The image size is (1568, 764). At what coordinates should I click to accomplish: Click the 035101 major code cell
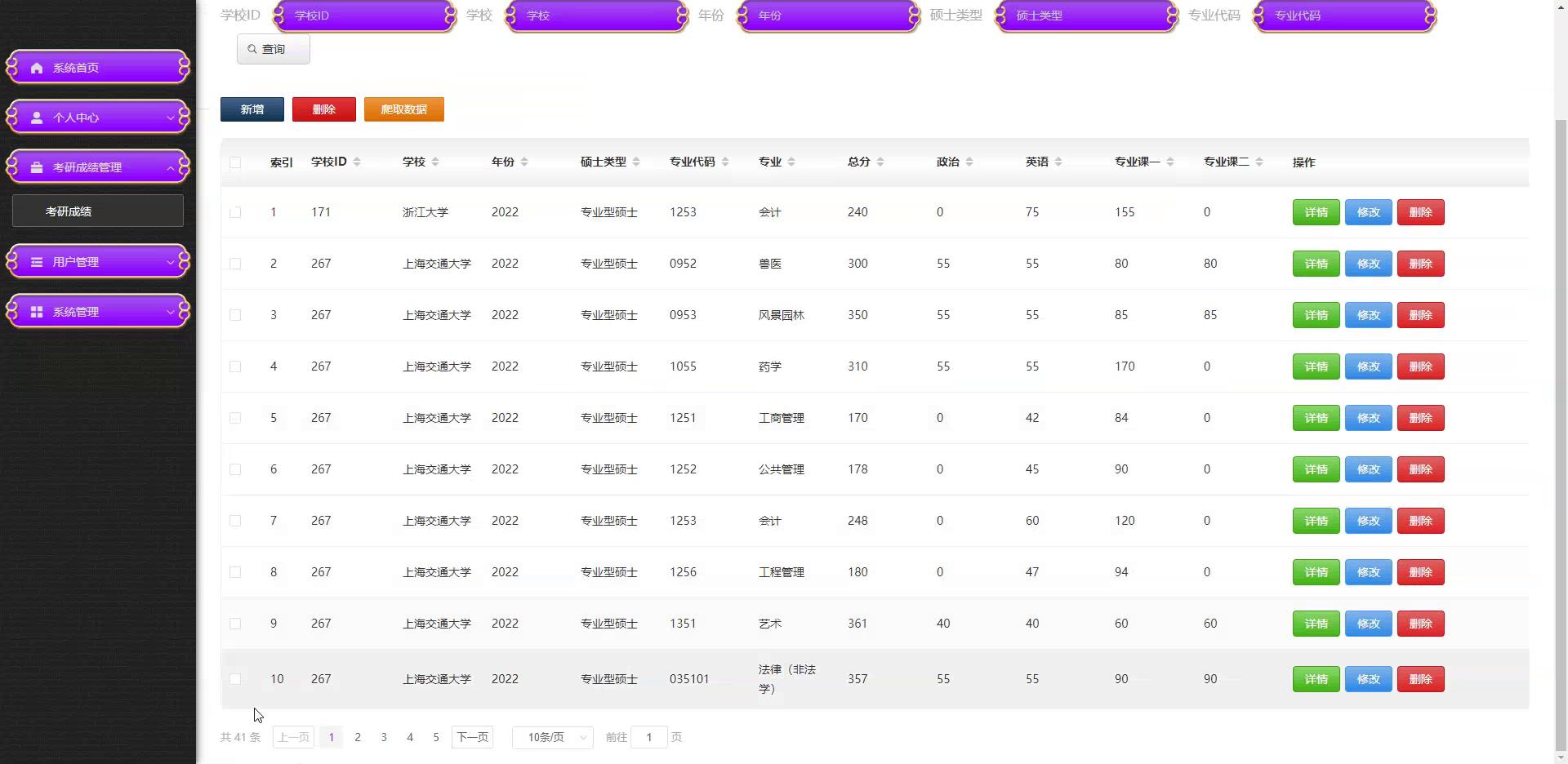point(689,679)
